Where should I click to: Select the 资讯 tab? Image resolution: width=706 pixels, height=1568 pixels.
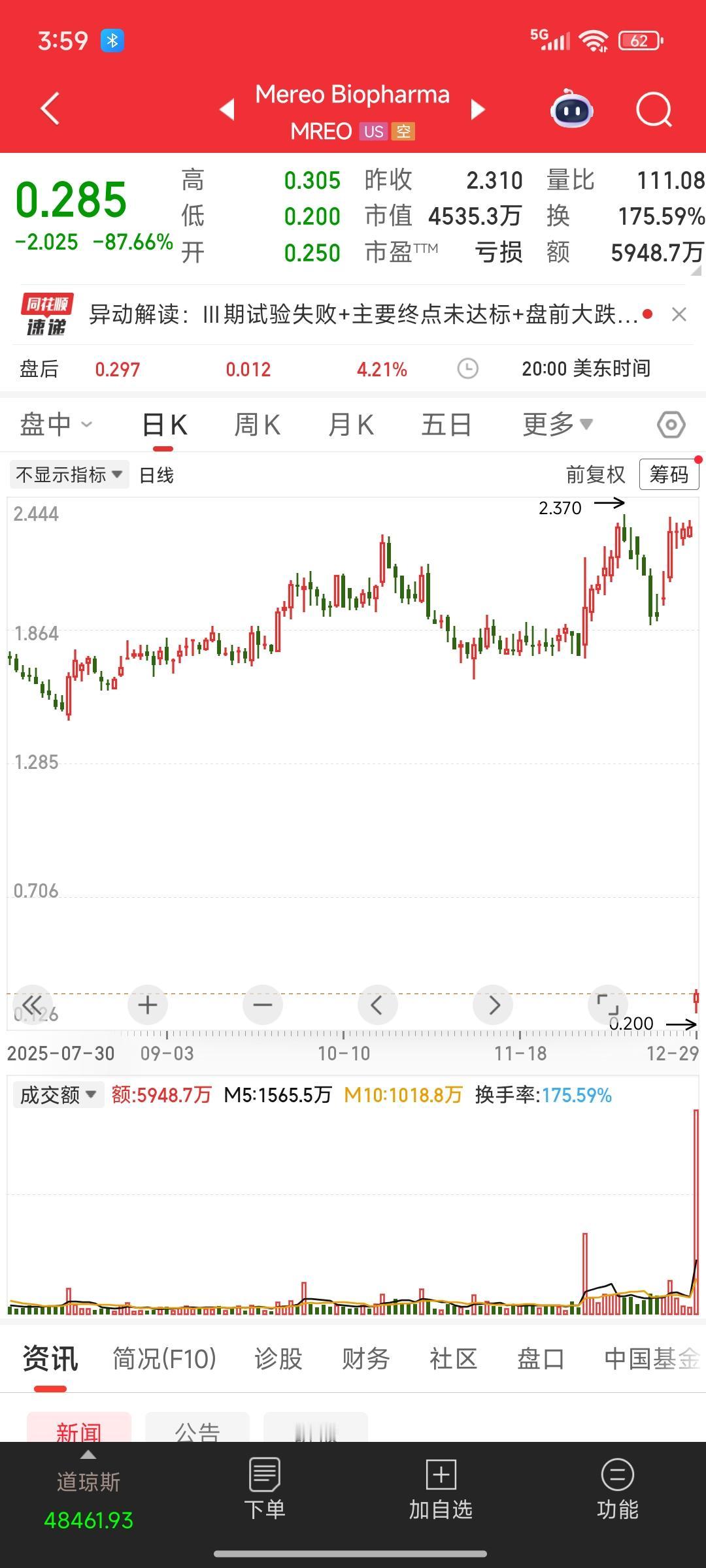click(x=50, y=1360)
